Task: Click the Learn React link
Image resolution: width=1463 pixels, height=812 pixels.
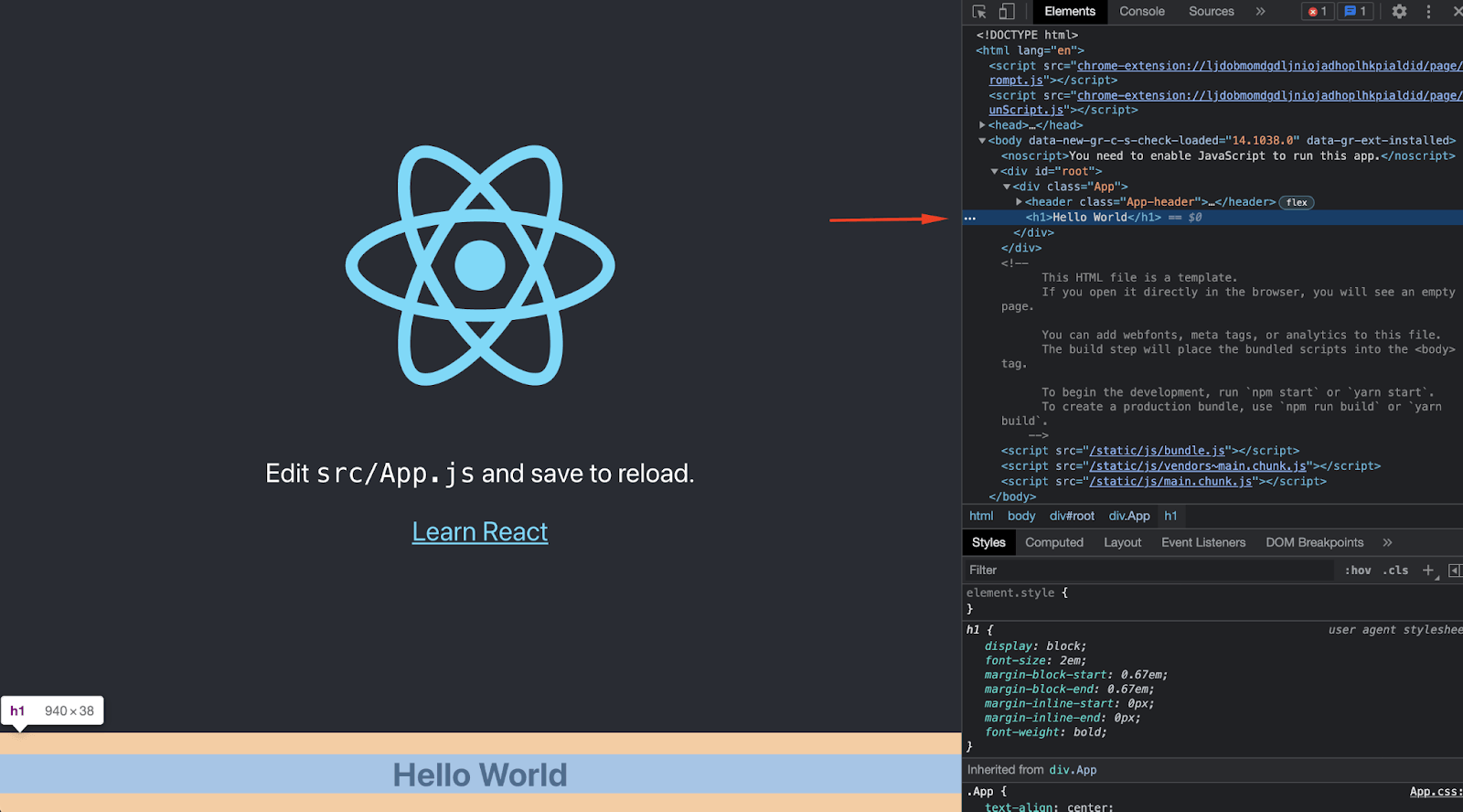Action: [480, 532]
